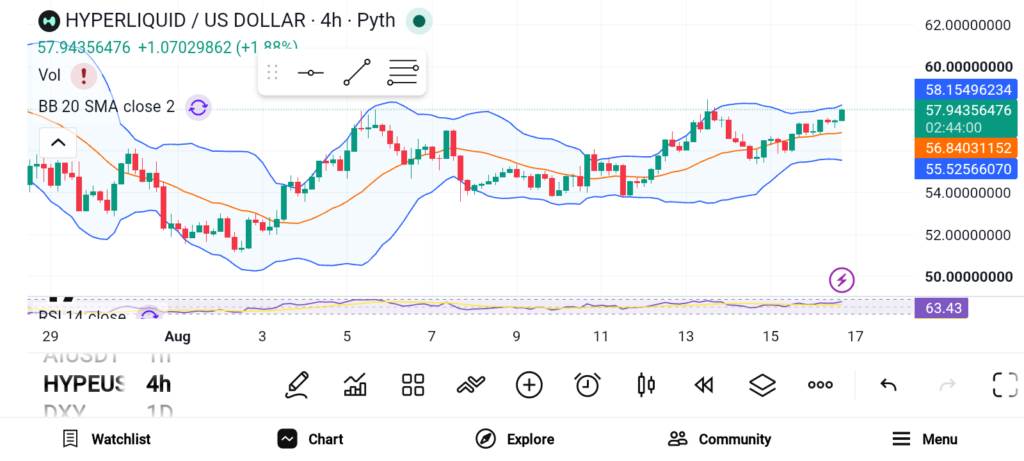This screenshot has width=1024, height=461.
Task: Change chart type with candlestick icon
Action: (x=645, y=385)
